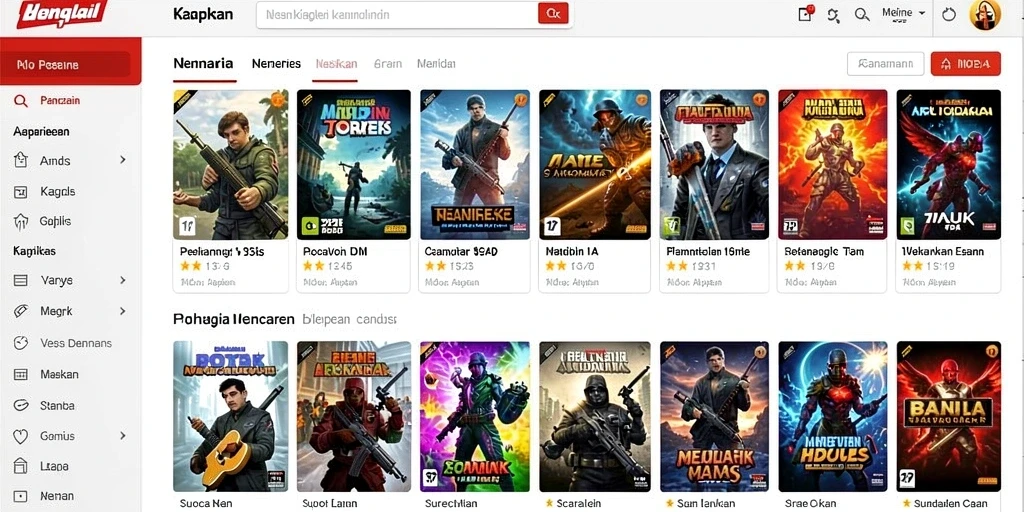Click the Canamann outlined button
The width and height of the screenshot is (1024, 512).
886,64
